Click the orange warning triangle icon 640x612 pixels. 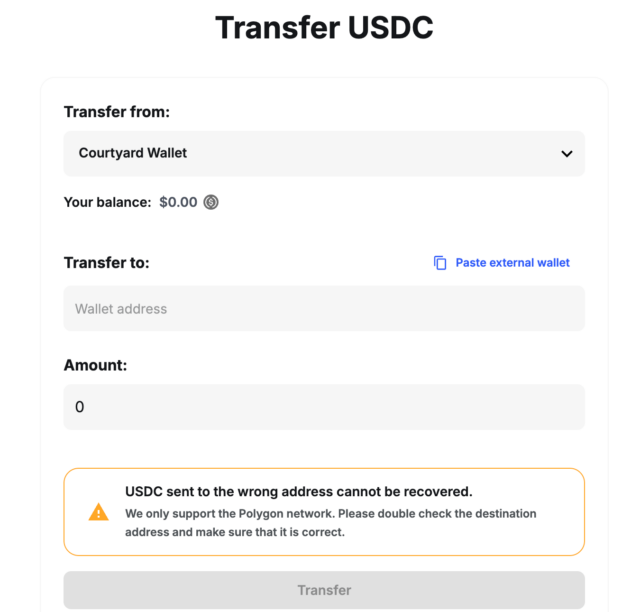(98, 512)
